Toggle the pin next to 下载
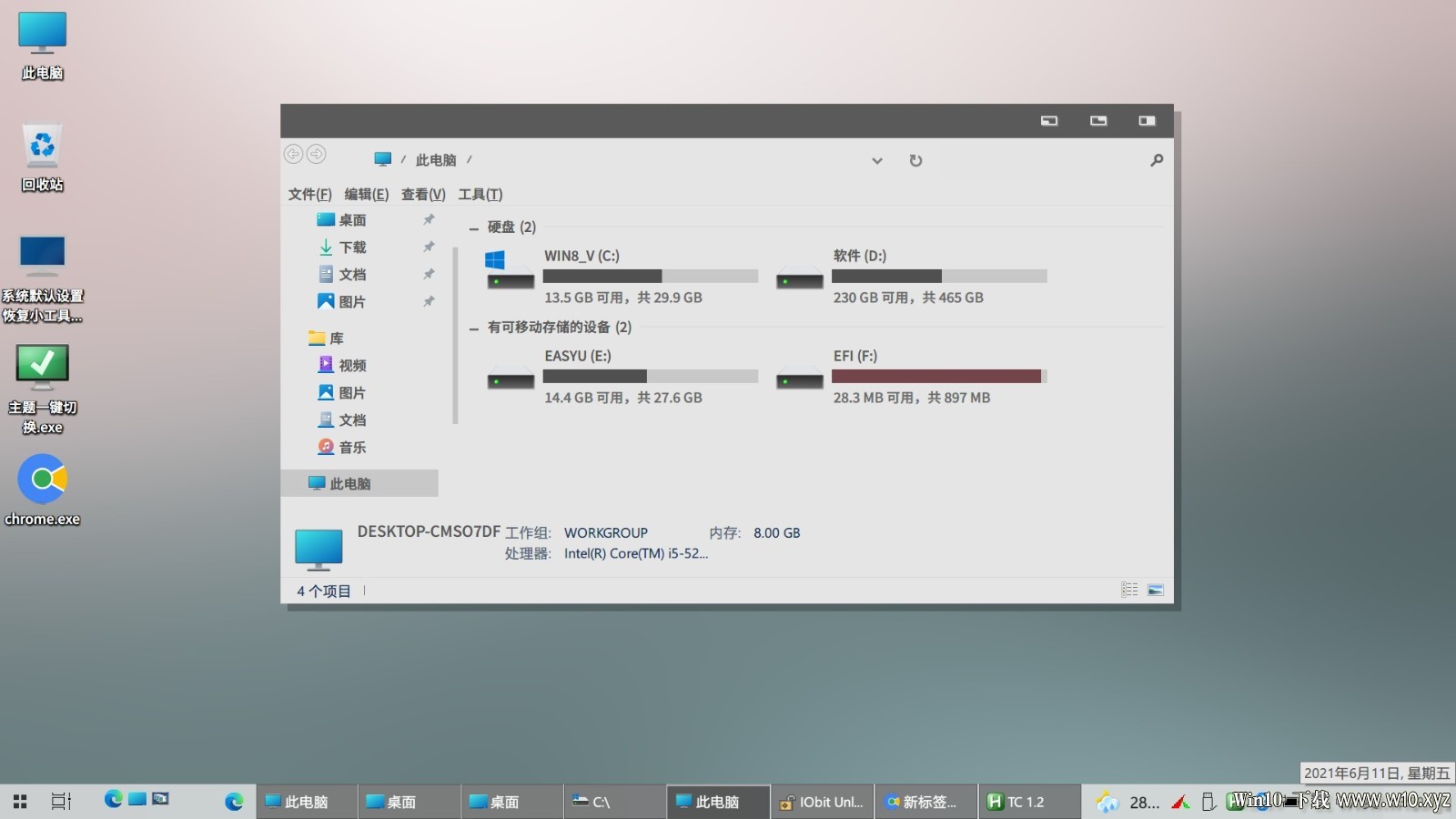 click(429, 247)
